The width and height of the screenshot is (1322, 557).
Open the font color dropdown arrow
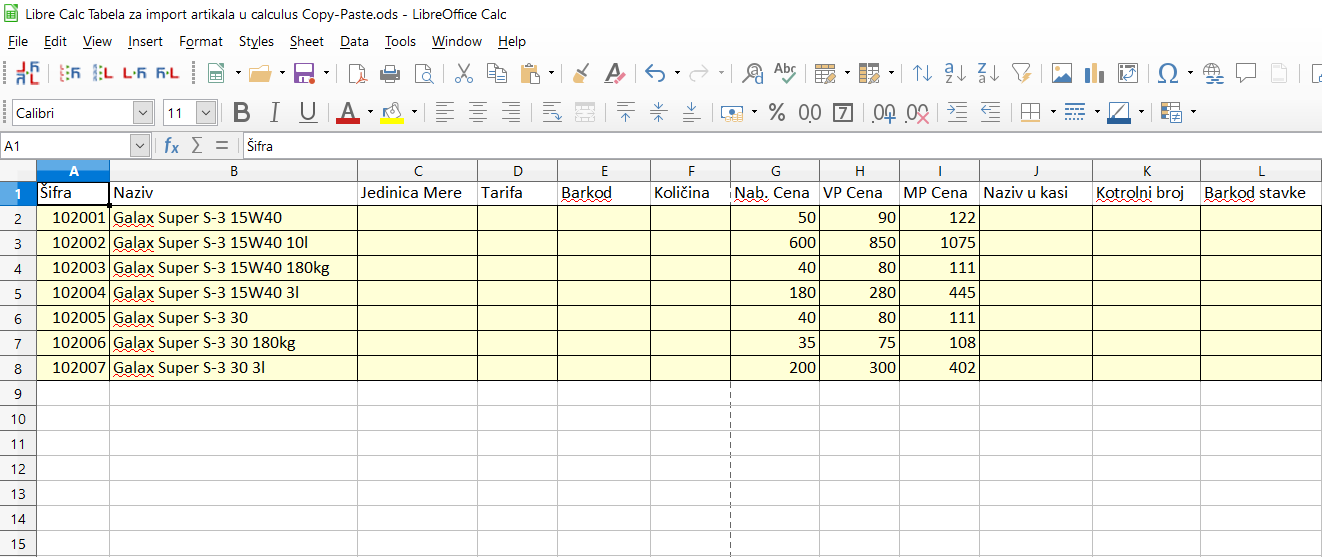pyautogui.click(x=370, y=112)
